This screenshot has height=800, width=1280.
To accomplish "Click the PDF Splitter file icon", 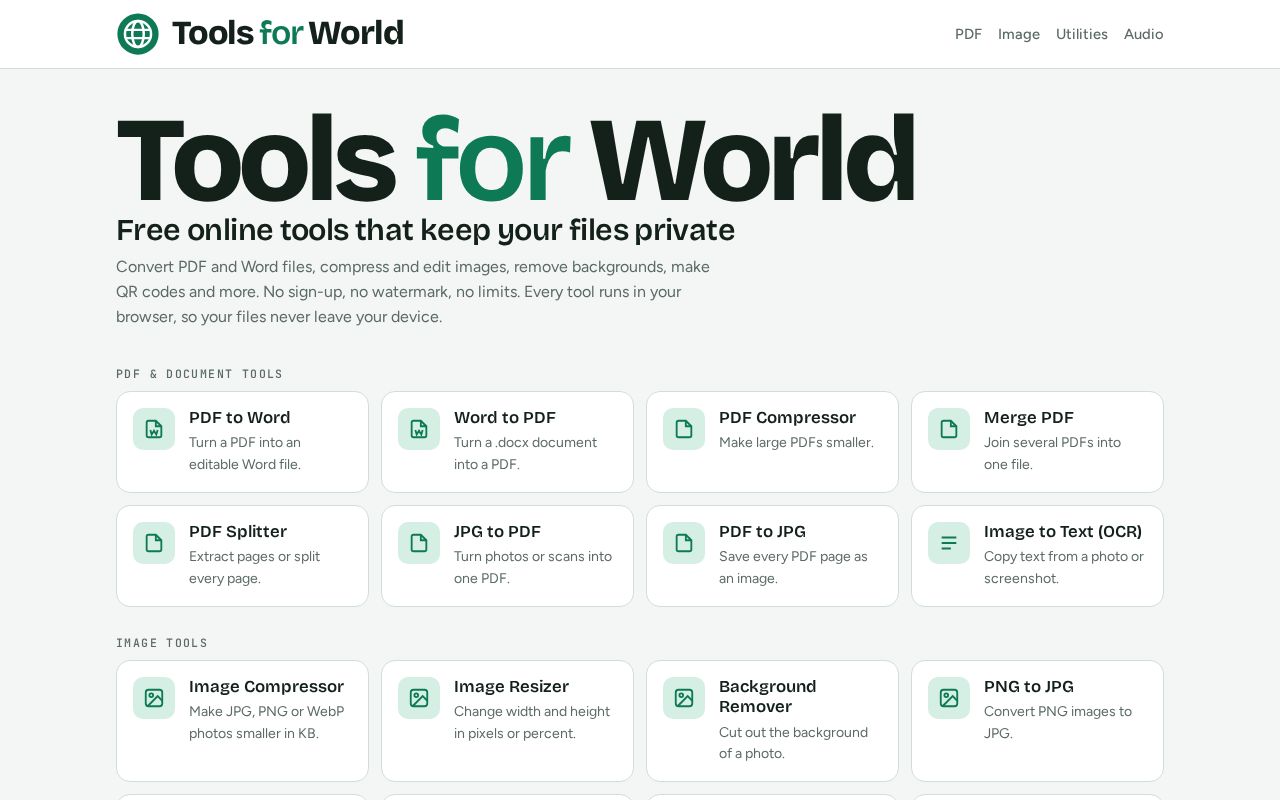I will (154, 543).
